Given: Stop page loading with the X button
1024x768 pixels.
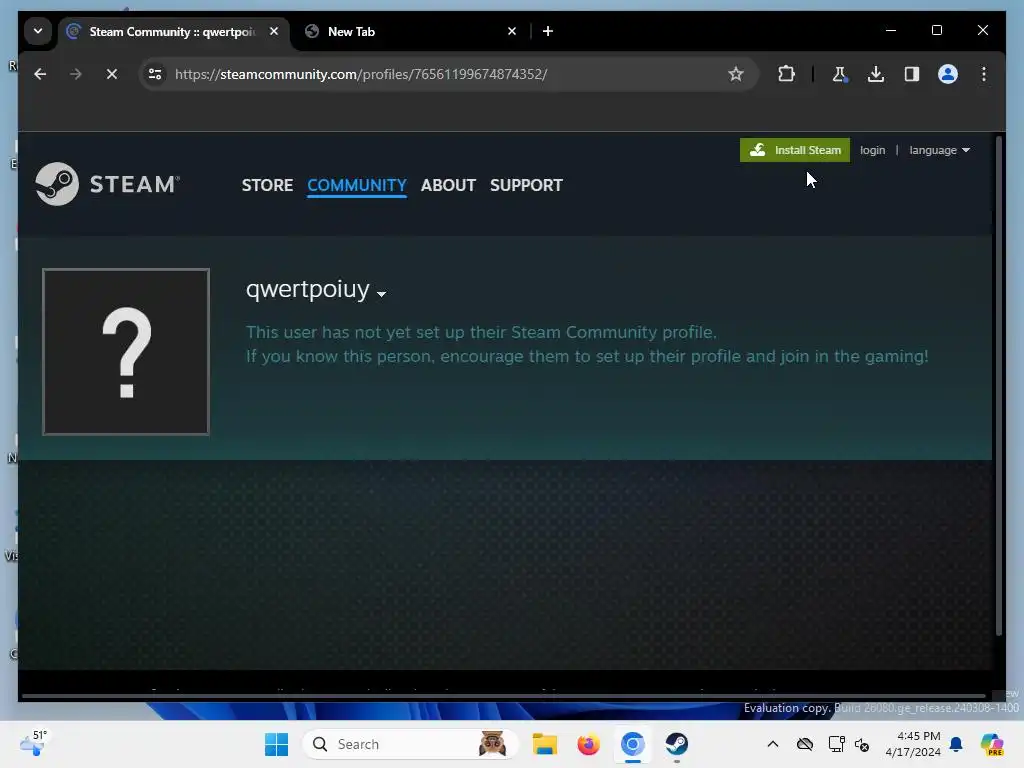Looking at the screenshot, I should (x=112, y=74).
